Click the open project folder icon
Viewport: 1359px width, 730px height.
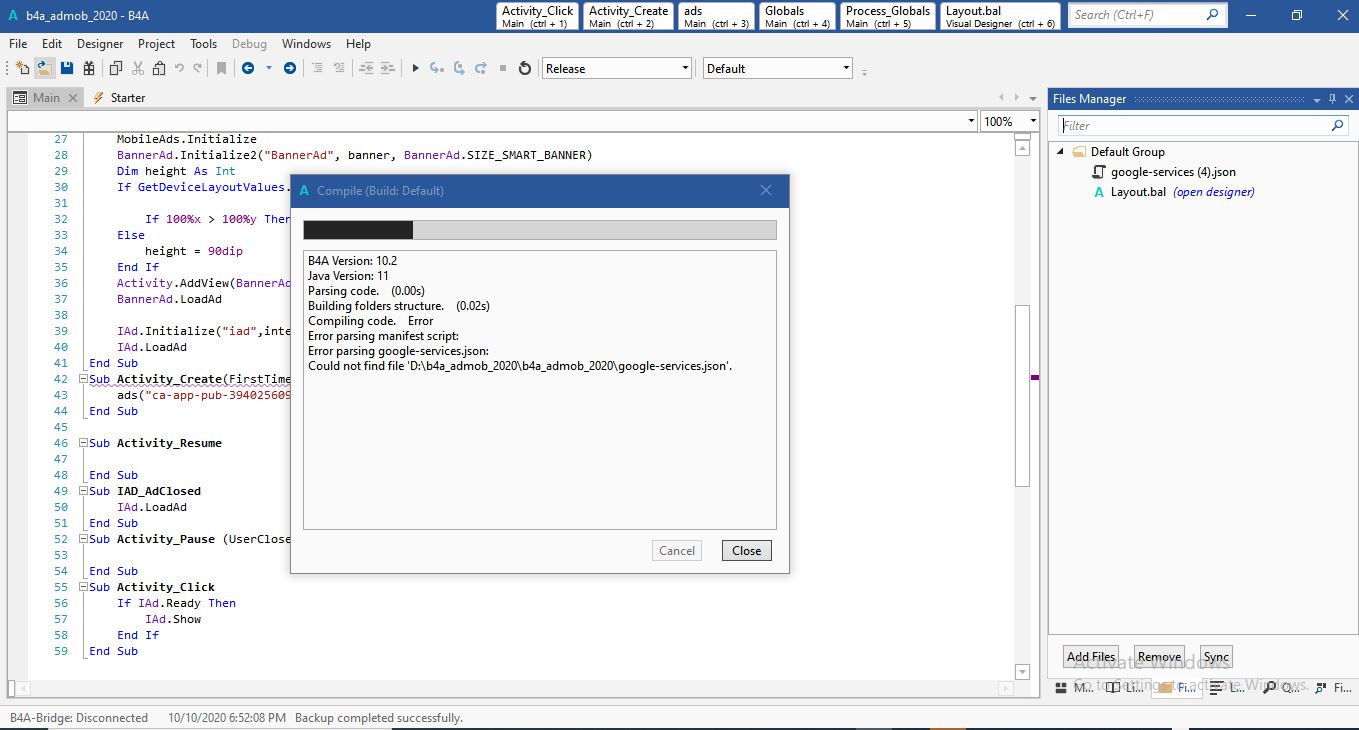coord(44,68)
